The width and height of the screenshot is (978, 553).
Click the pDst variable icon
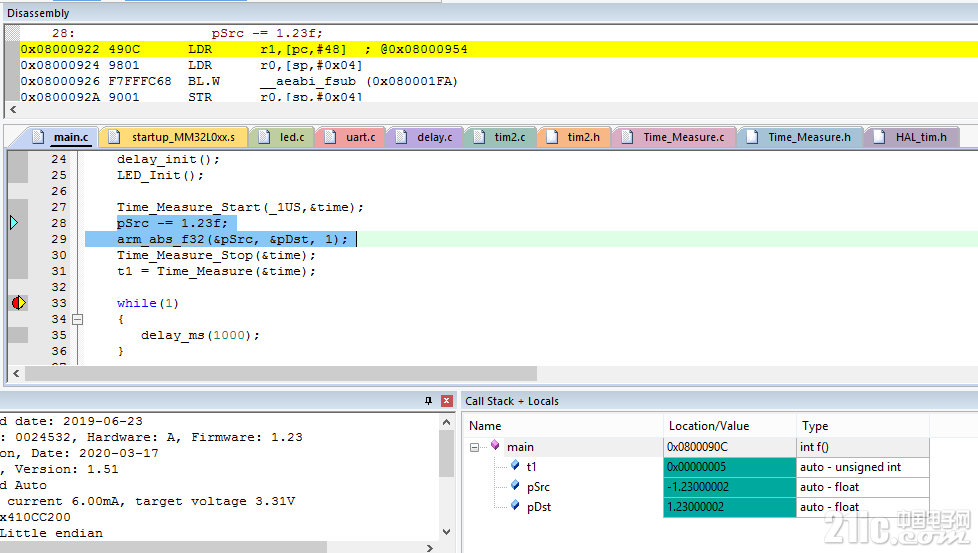tap(515, 506)
